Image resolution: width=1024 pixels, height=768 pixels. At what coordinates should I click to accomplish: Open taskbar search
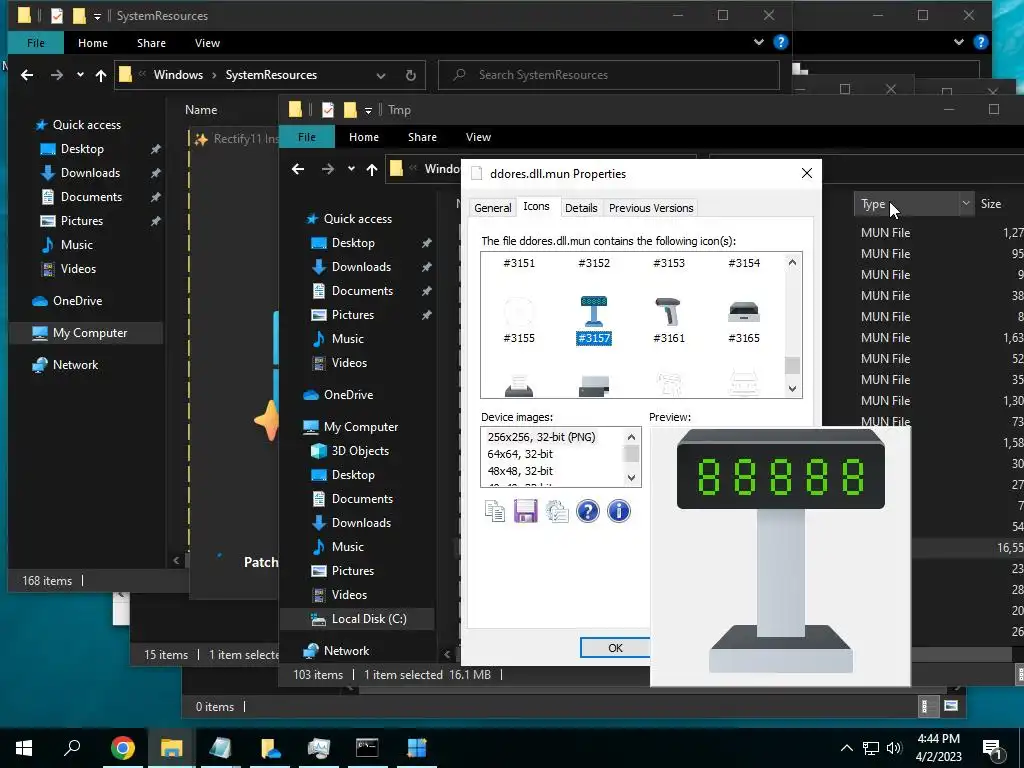pos(72,748)
